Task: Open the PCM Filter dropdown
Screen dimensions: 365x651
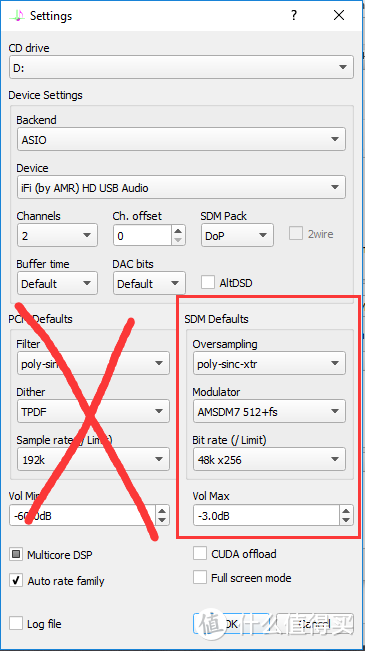Action: pyautogui.click(x=93, y=363)
